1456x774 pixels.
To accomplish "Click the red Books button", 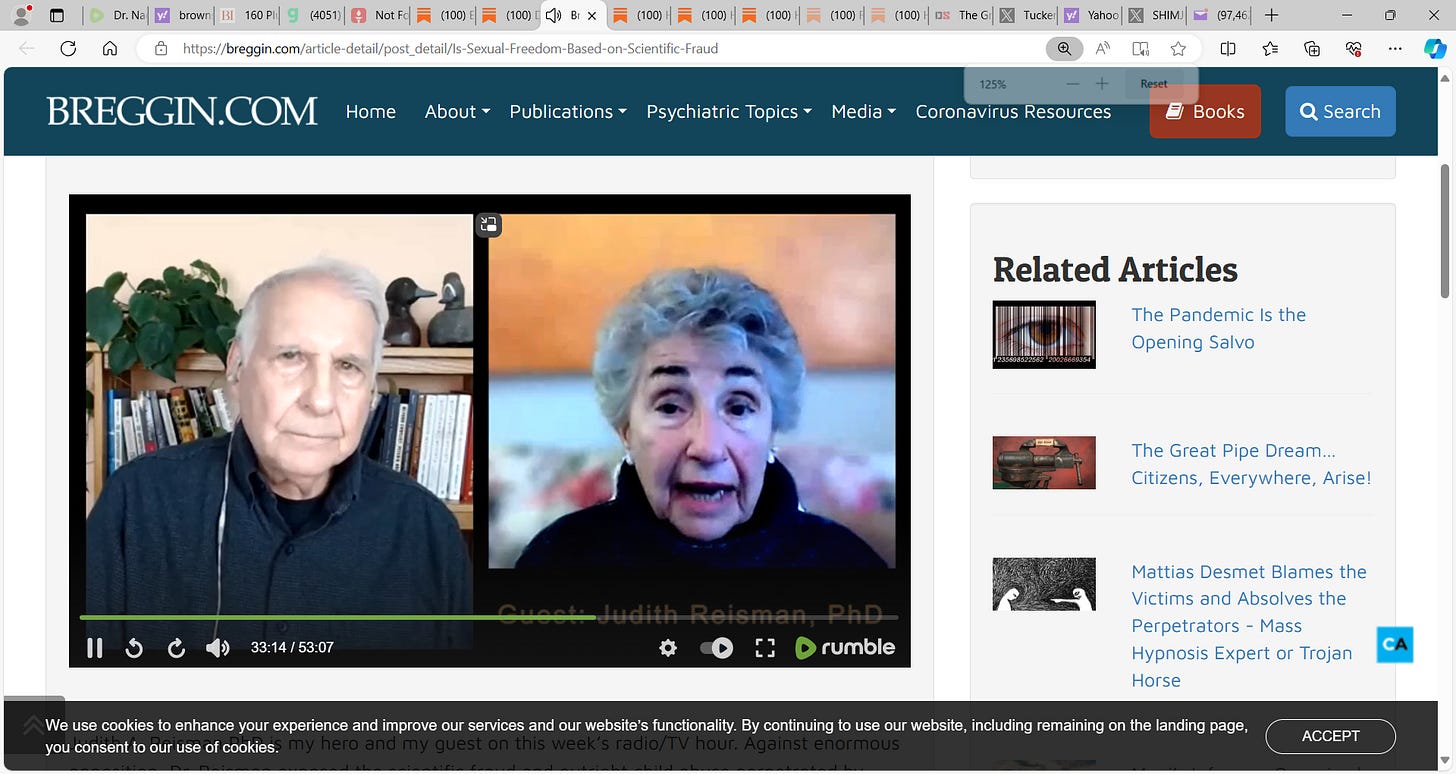I will (1205, 111).
